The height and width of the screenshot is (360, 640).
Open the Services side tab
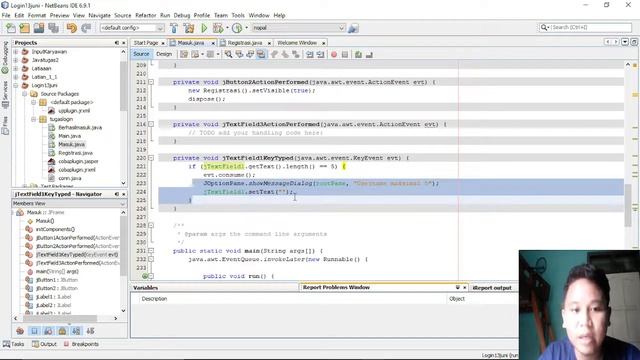(x=5, y=94)
